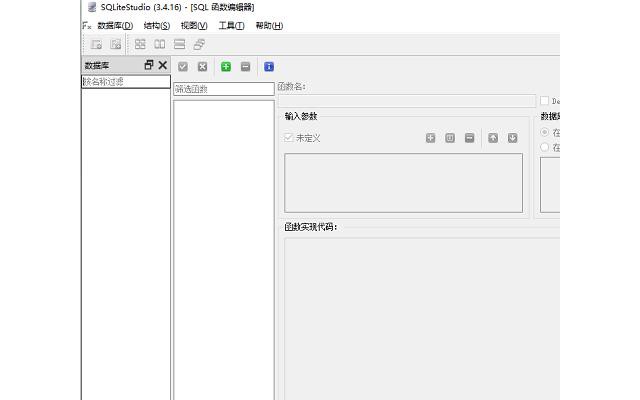
Task: Click the 筛选函数 filter field
Action: 224,89
